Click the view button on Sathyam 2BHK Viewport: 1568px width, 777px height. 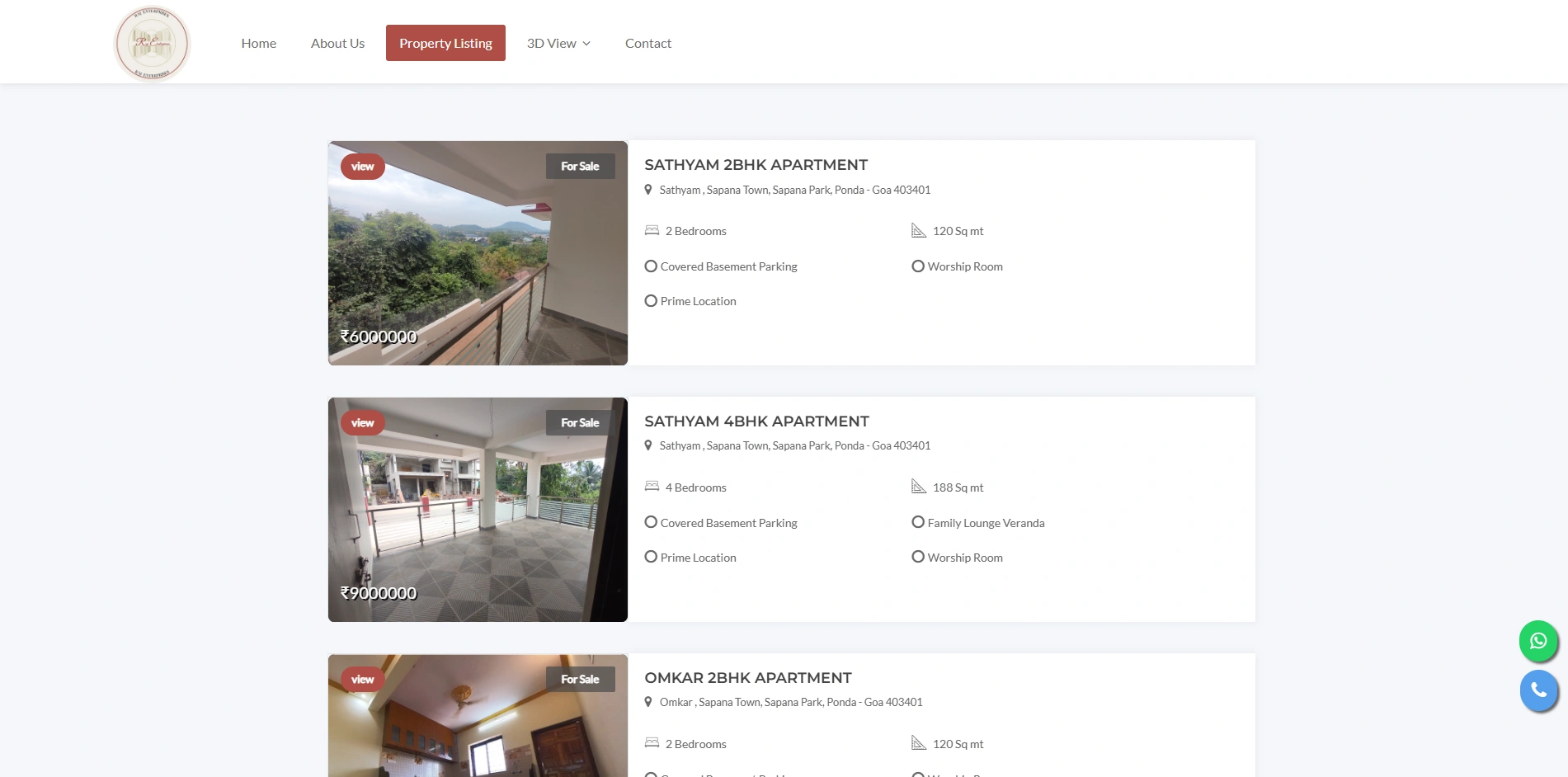tap(362, 166)
